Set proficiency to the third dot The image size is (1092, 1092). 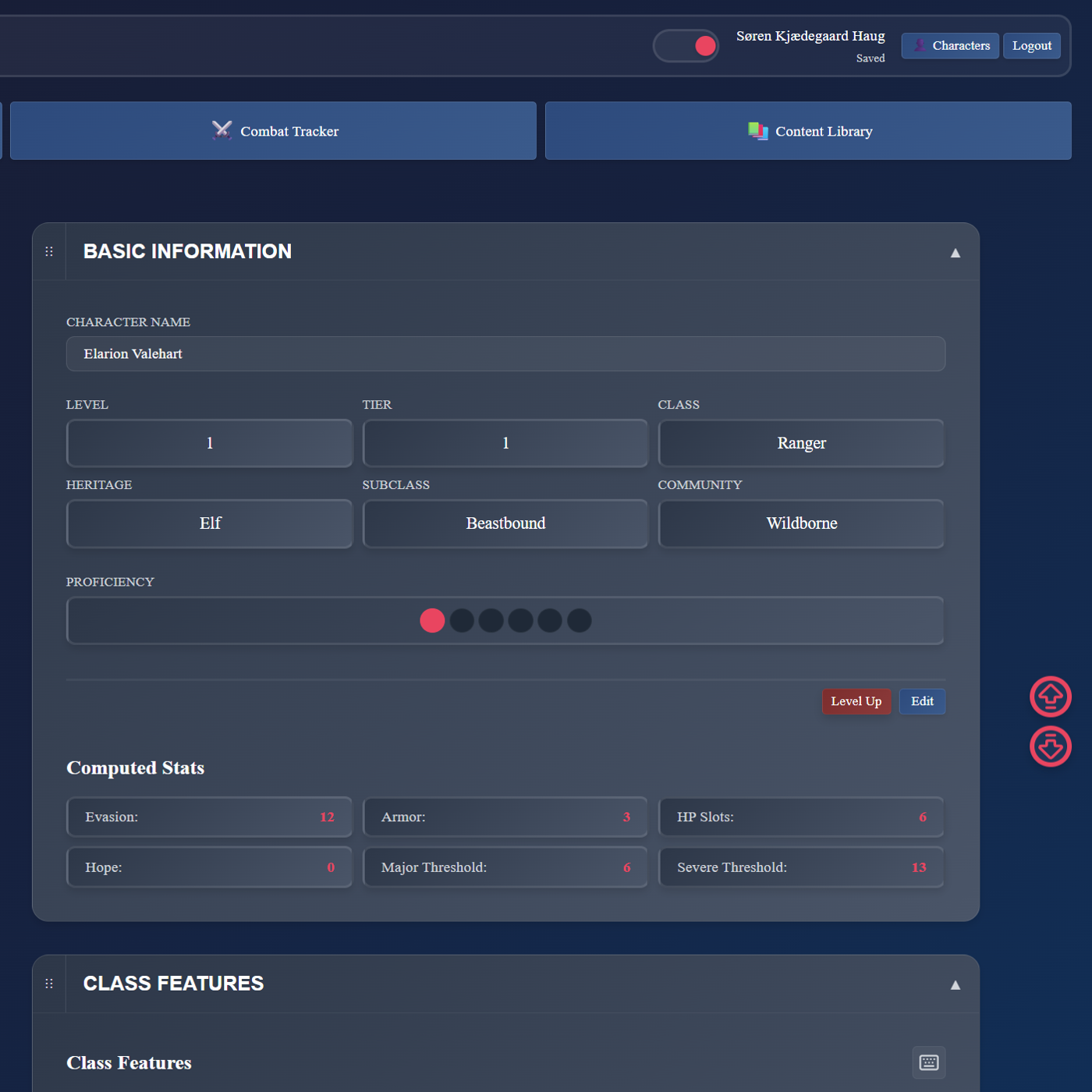[491, 621]
